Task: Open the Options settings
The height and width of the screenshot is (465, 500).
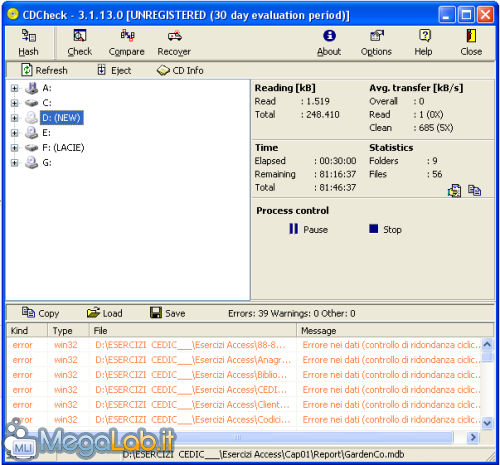Action: 376,43
